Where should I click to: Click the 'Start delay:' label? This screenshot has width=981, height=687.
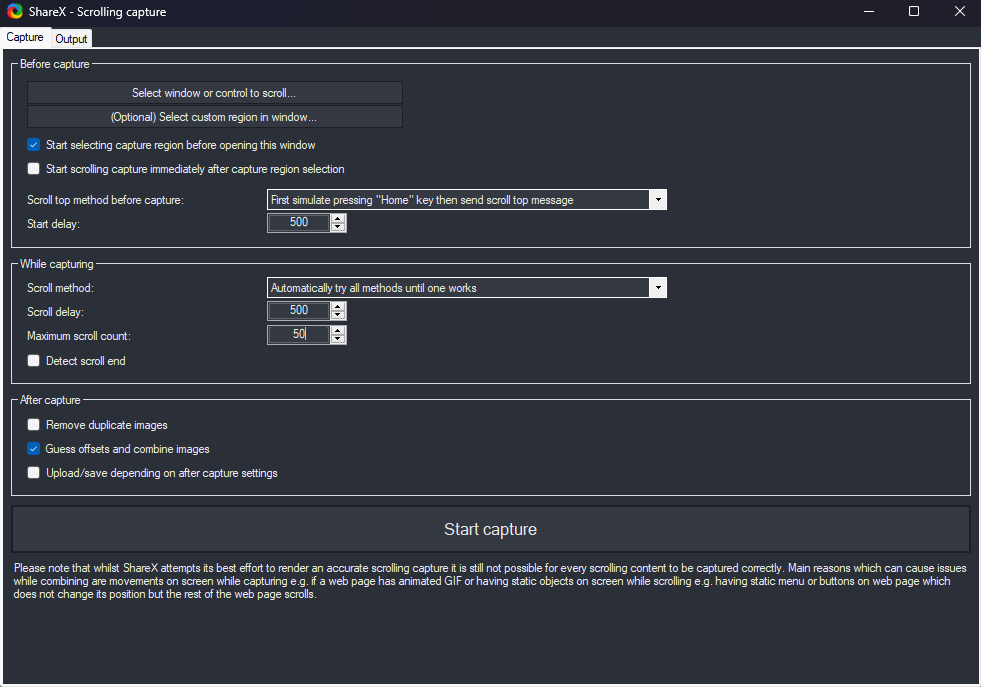click(x=53, y=224)
